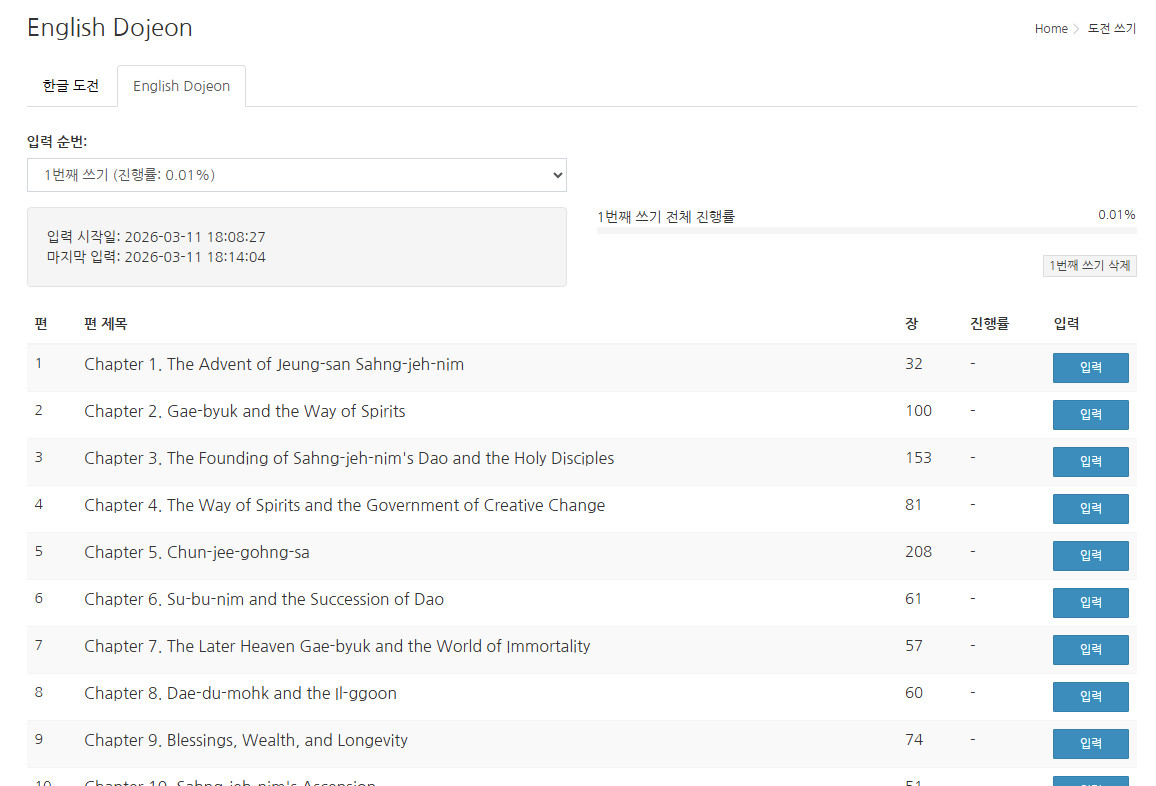This screenshot has height=786, width=1156.
Task: Click 입력 button for Chapter 4
Action: 1089,509
